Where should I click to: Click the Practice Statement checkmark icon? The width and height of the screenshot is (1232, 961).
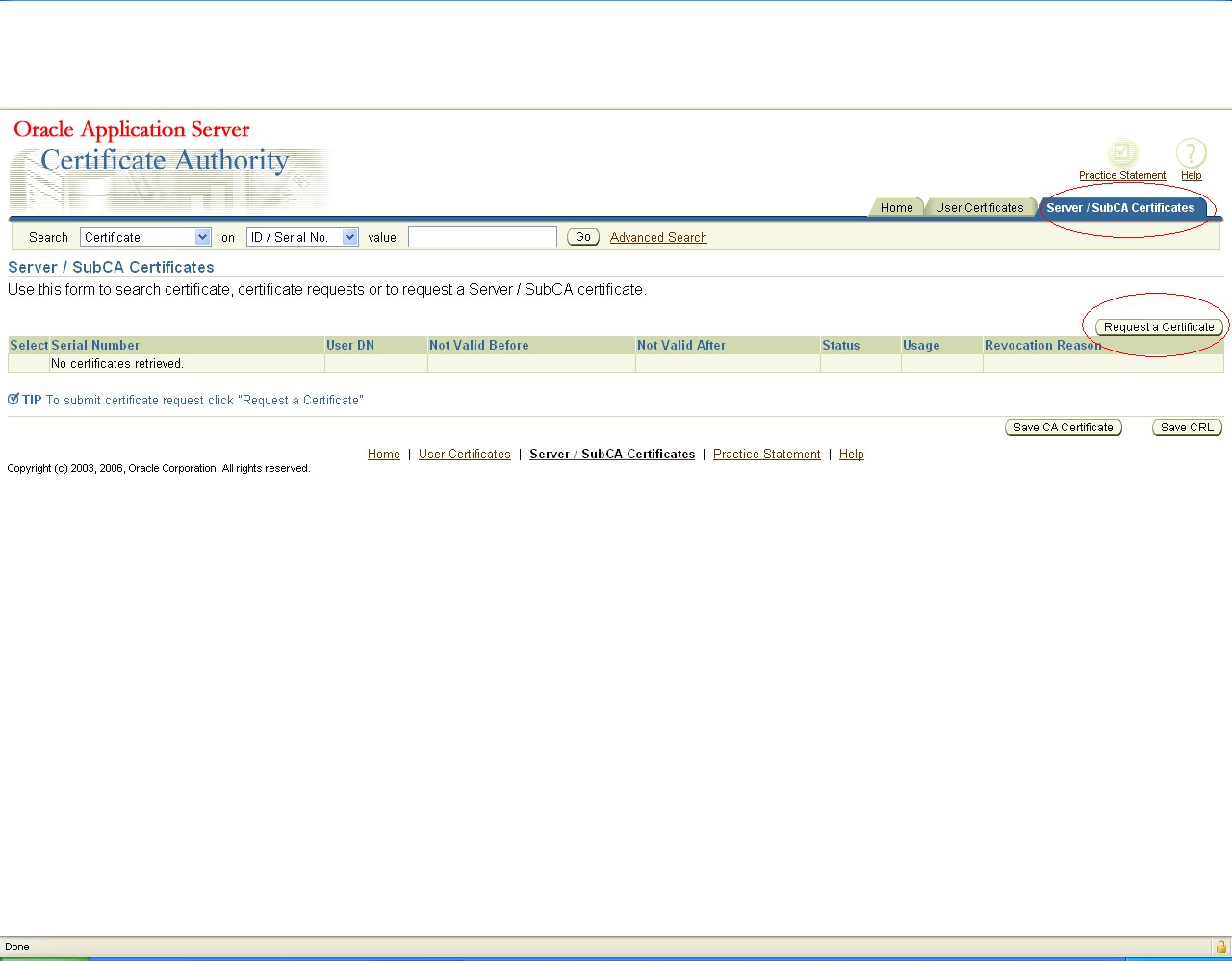(x=1122, y=153)
